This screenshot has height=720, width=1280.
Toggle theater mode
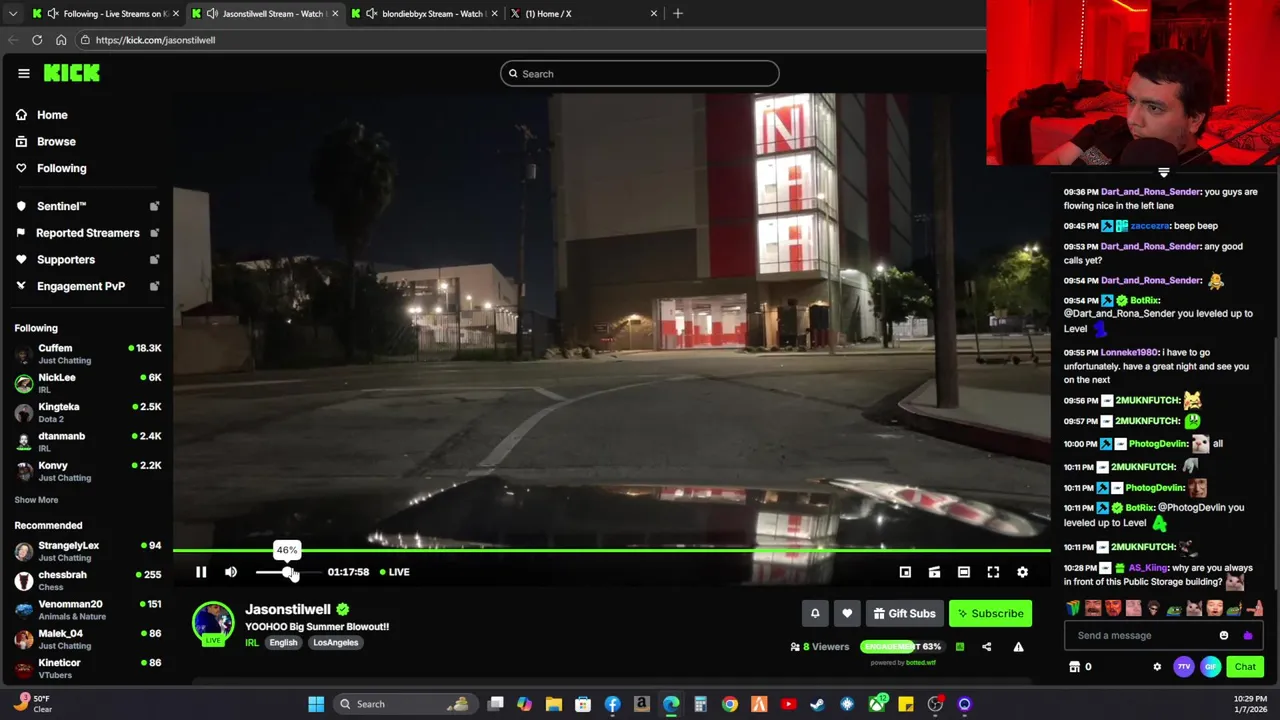964,572
